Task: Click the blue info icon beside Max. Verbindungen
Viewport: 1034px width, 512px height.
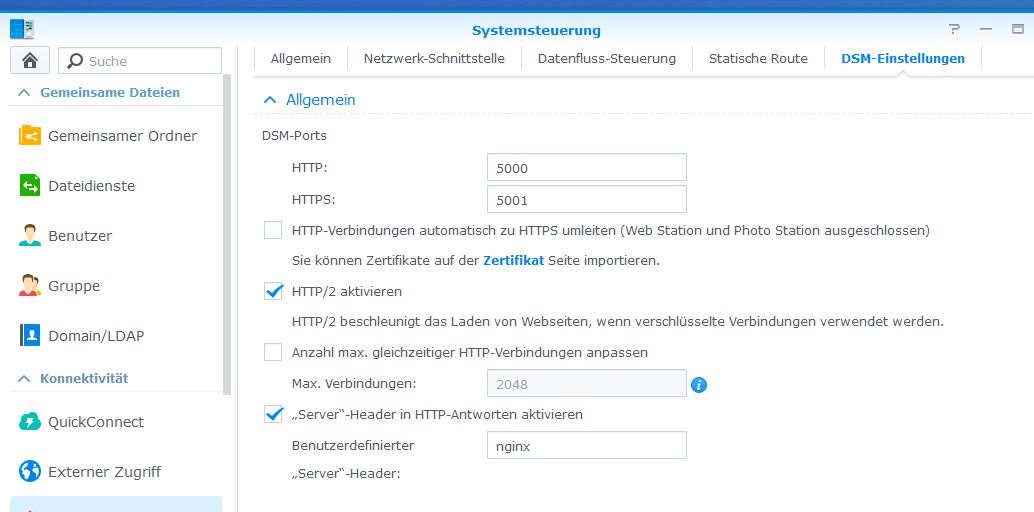Action: [699, 384]
